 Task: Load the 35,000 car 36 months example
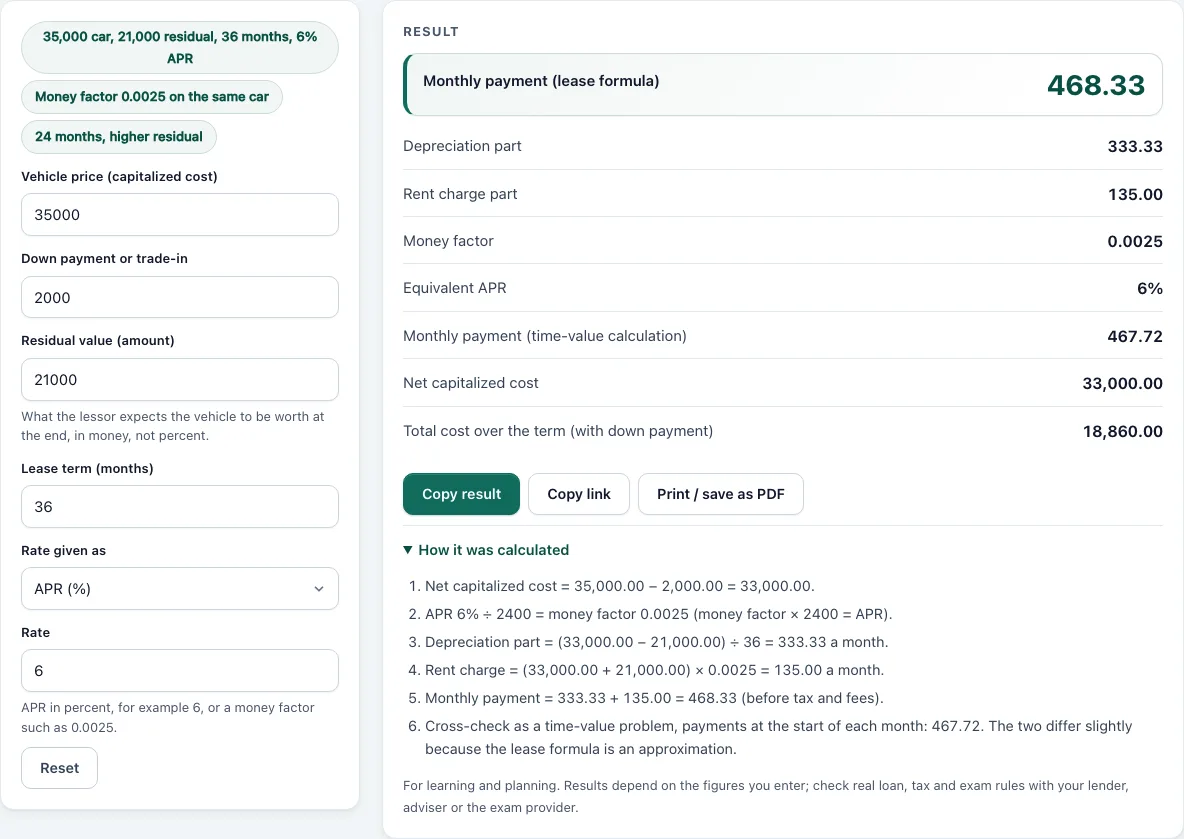pos(180,48)
